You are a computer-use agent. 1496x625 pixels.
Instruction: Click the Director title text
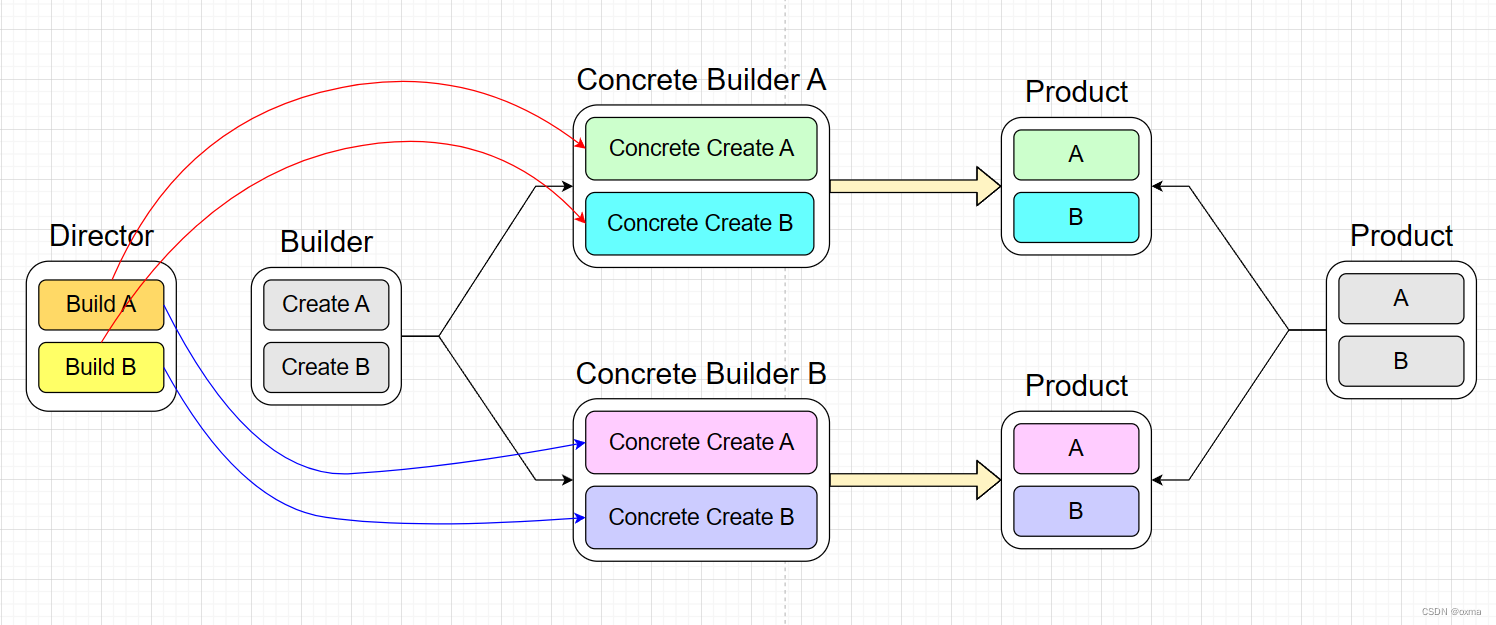tap(101, 236)
